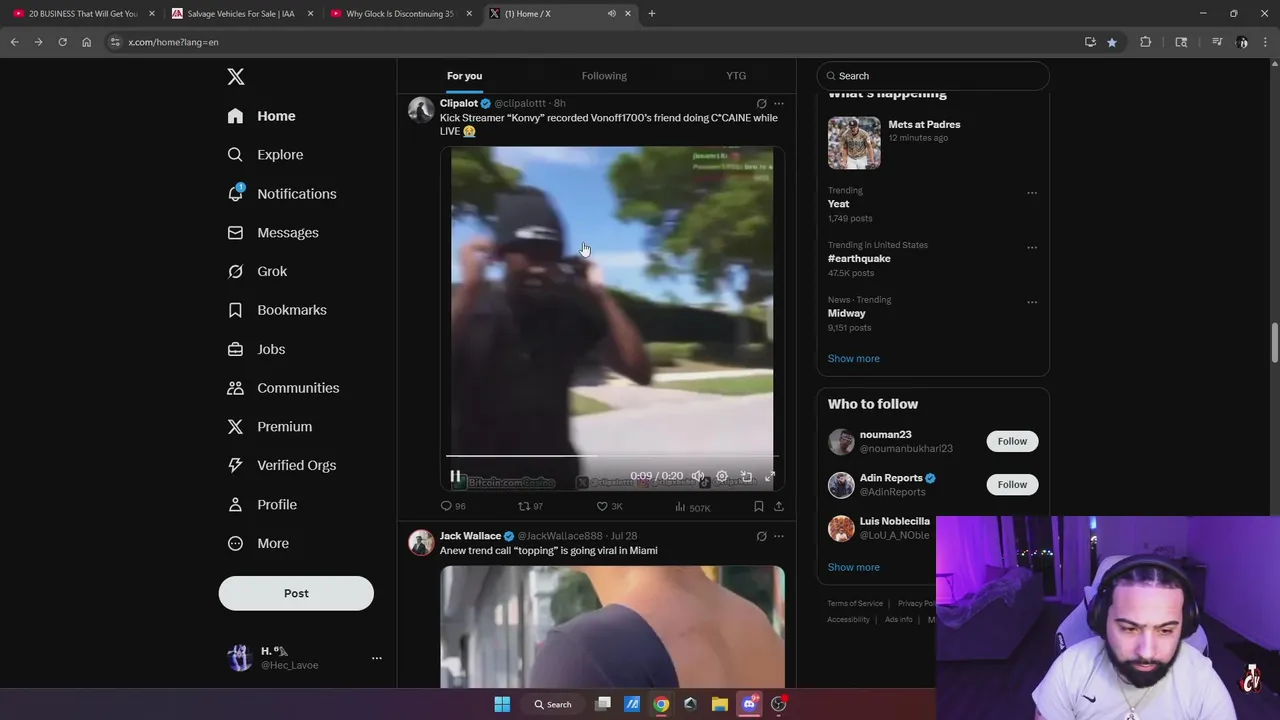Screen dimensions: 1280x720
Task: Repost the Clipalot post
Action: (530, 507)
